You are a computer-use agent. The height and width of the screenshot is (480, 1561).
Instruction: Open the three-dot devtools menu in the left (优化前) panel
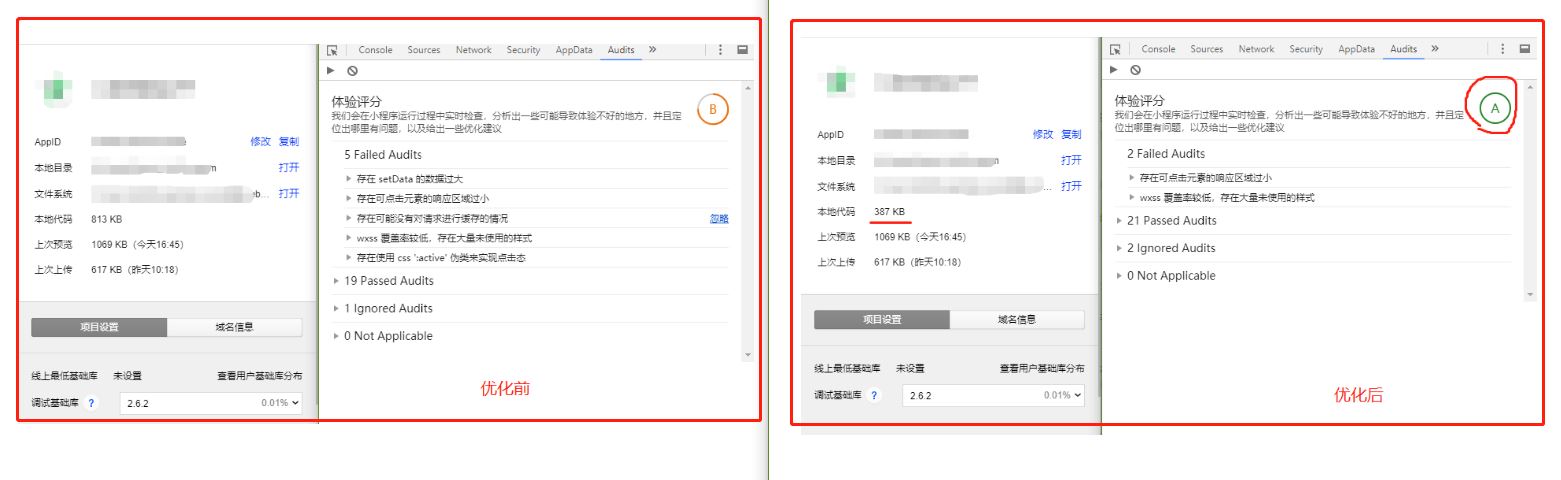coord(720,50)
